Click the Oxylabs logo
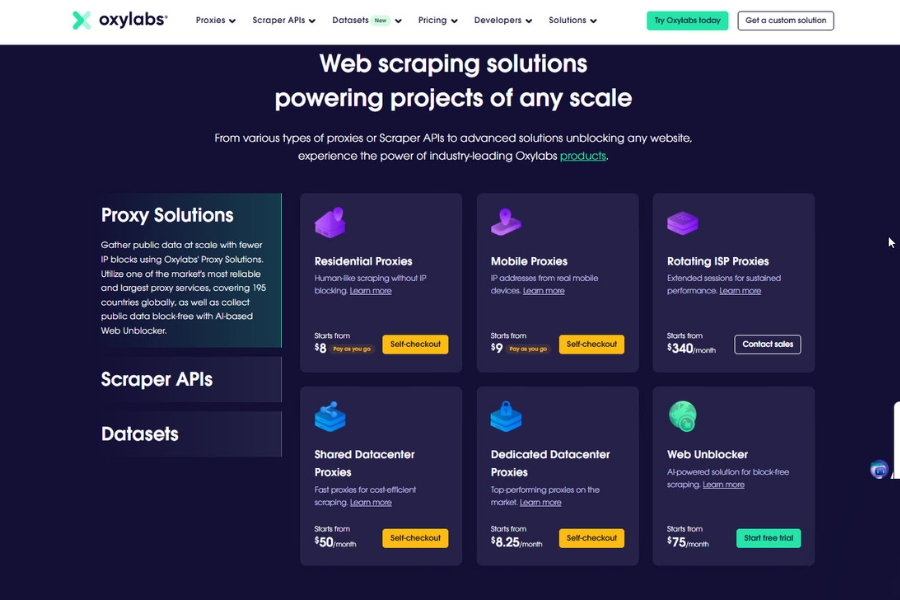The width and height of the screenshot is (900, 600). (x=120, y=20)
